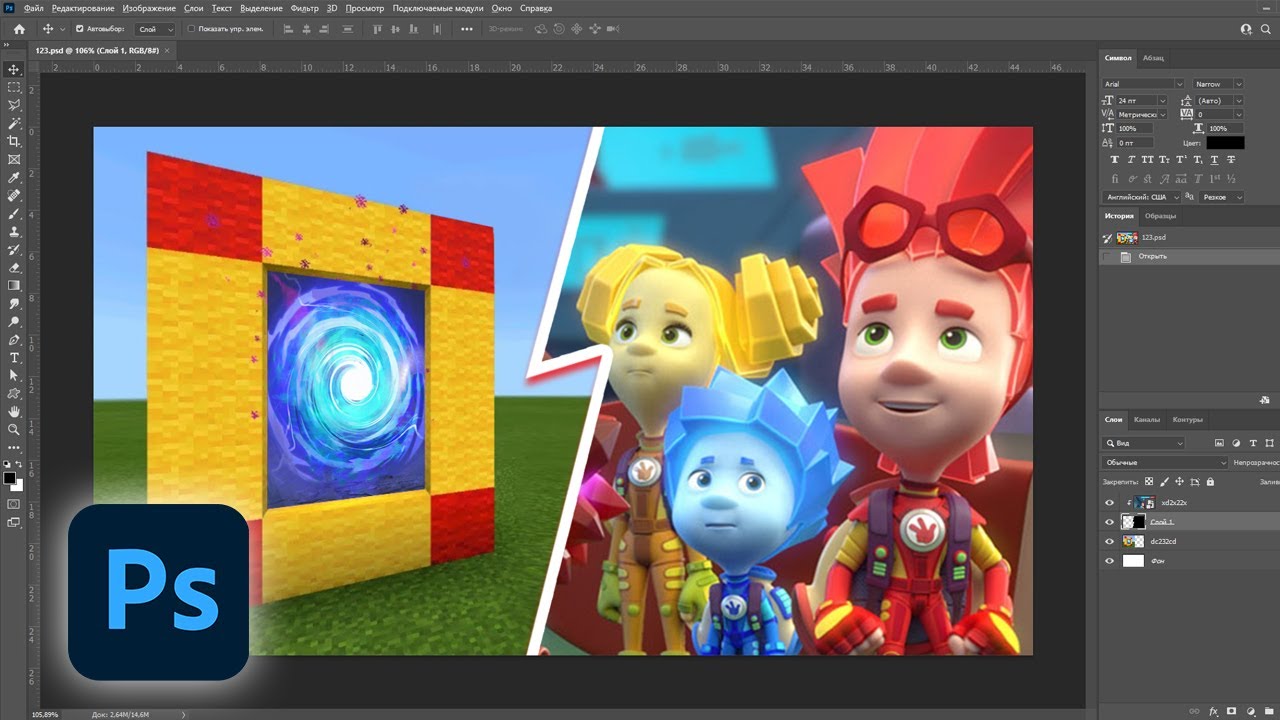Switch to the Каналы tab
Screen dimensions: 1280x720
pos(1147,419)
